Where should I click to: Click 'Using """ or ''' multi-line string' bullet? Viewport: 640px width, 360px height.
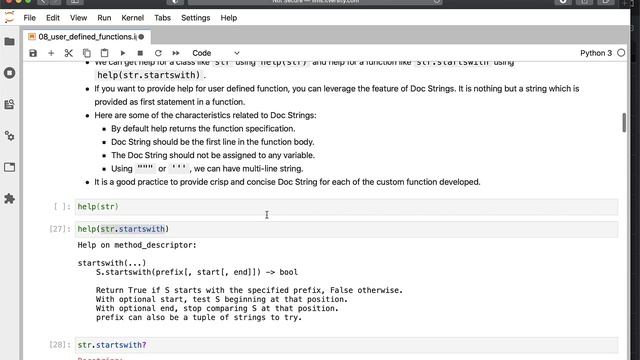(207, 169)
